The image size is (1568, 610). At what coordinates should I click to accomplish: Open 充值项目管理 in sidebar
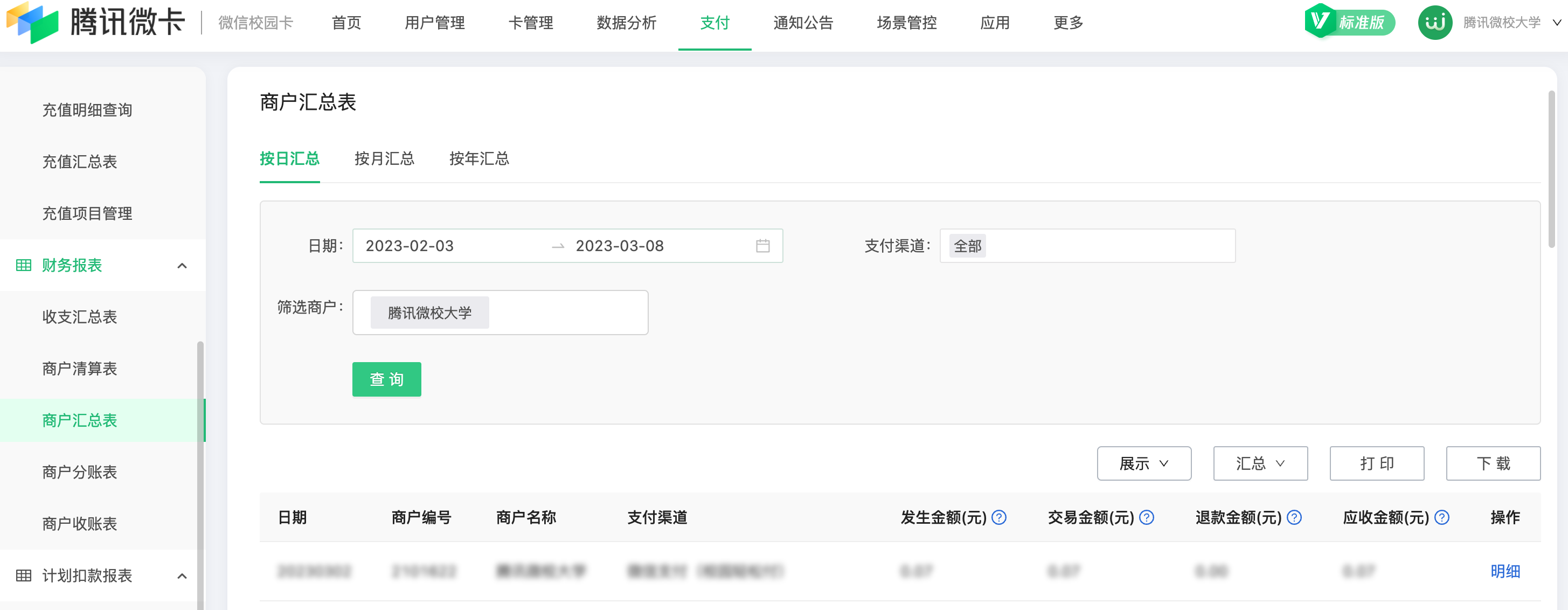click(87, 214)
